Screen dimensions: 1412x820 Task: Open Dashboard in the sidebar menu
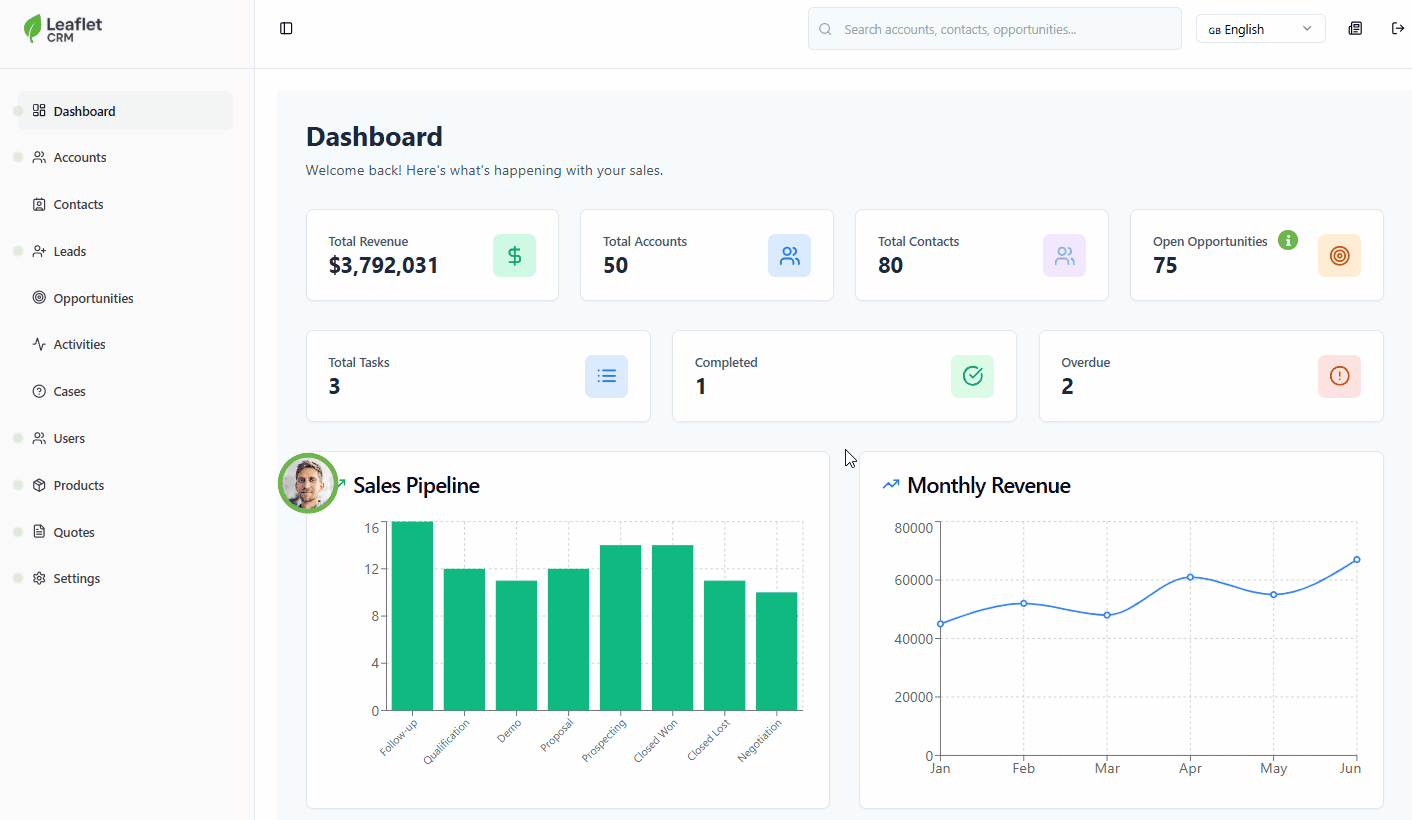tap(125, 111)
